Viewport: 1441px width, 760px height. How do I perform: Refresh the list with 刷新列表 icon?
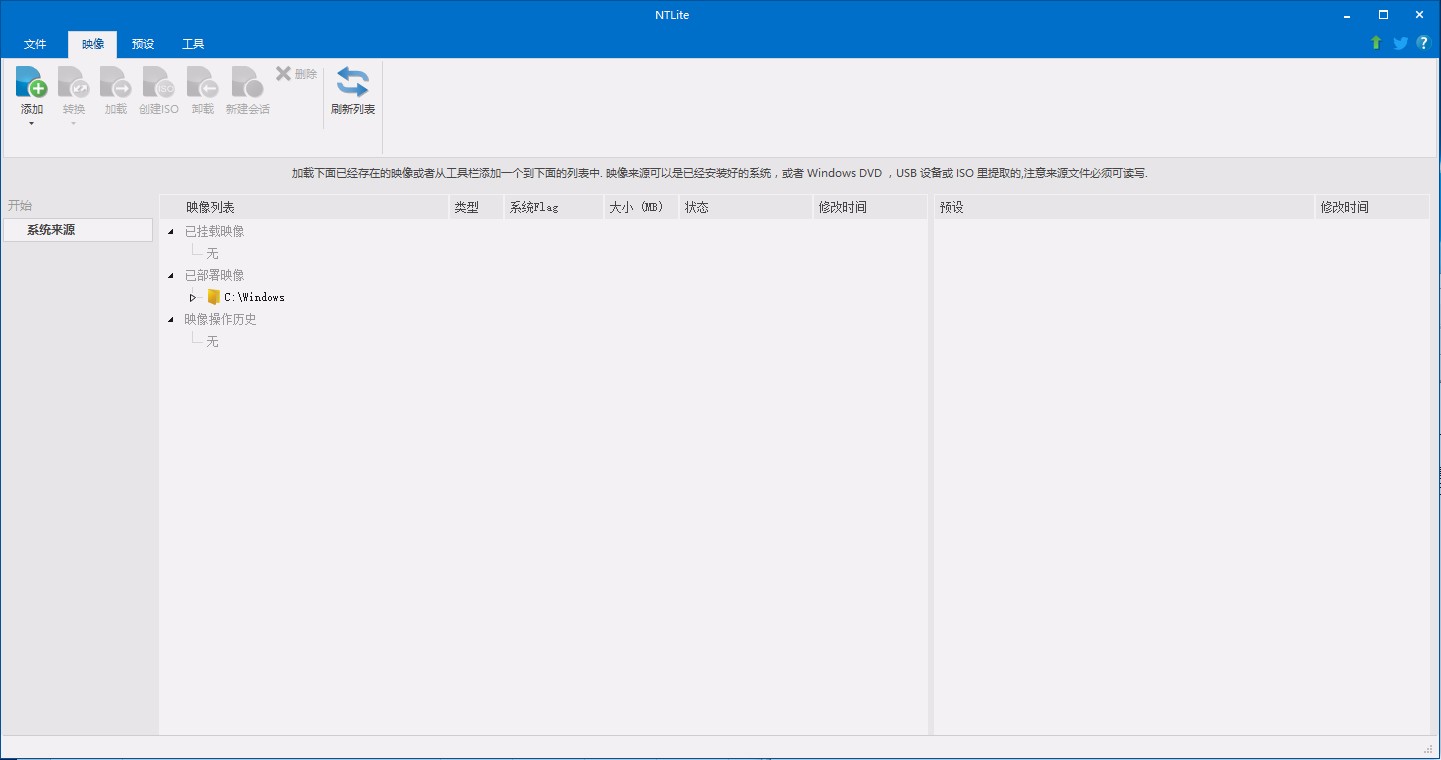pos(353,82)
